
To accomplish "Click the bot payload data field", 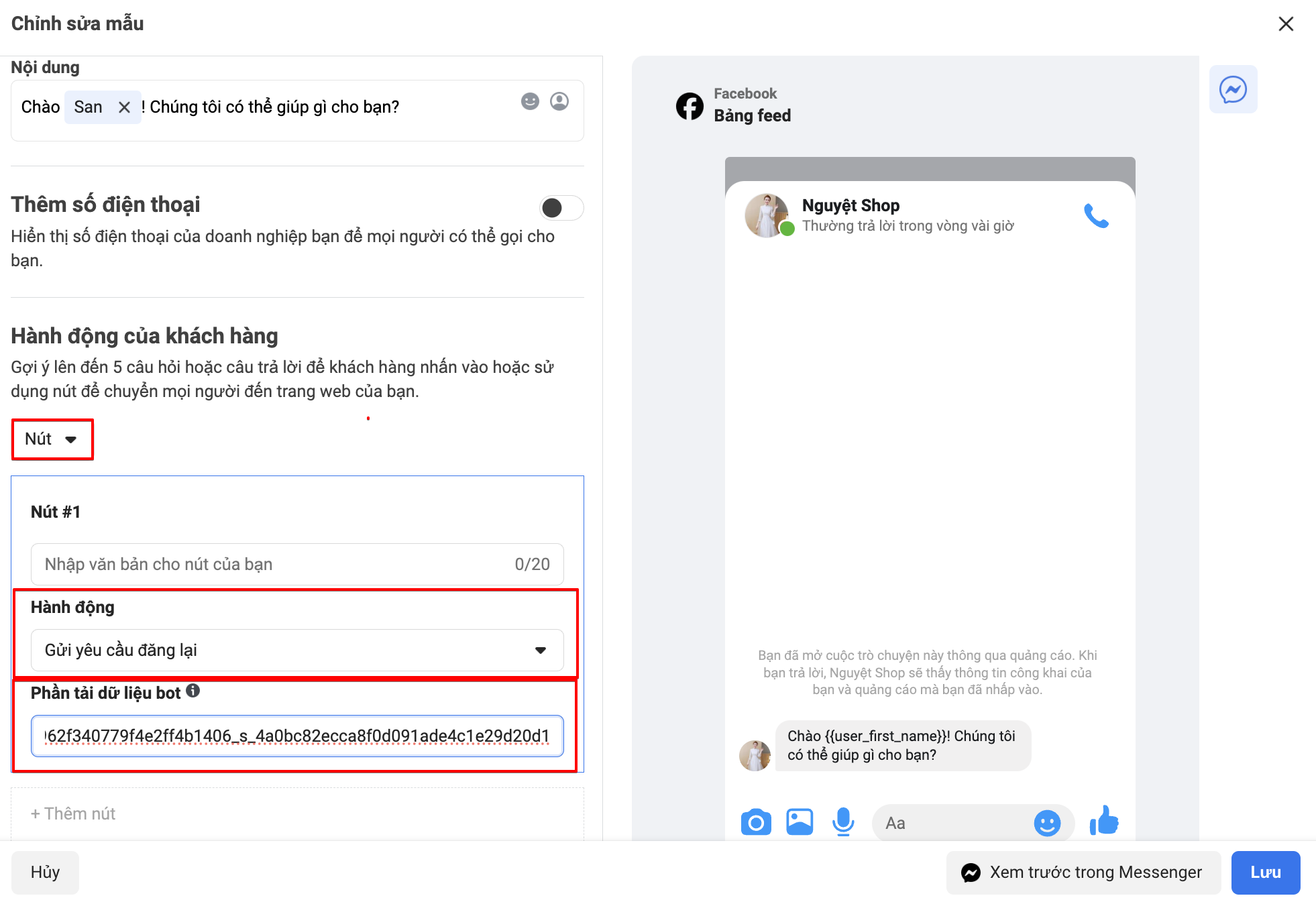I will pos(296,736).
